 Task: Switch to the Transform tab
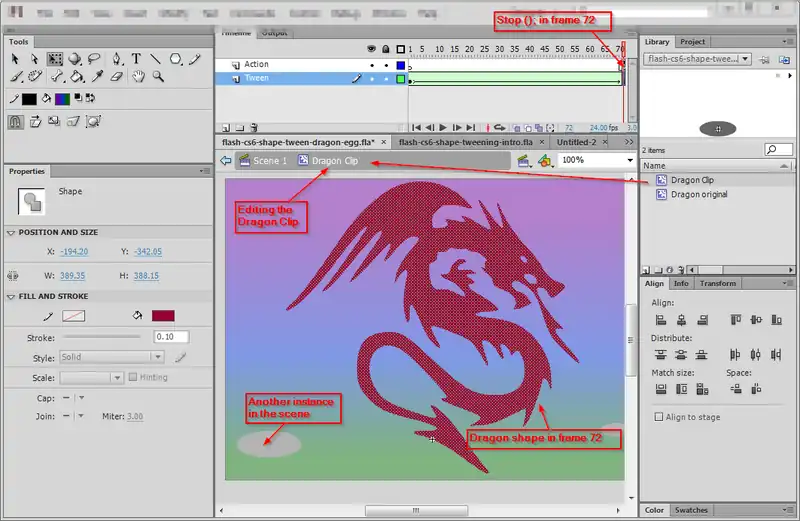pyautogui.click(x=717, y=283)
